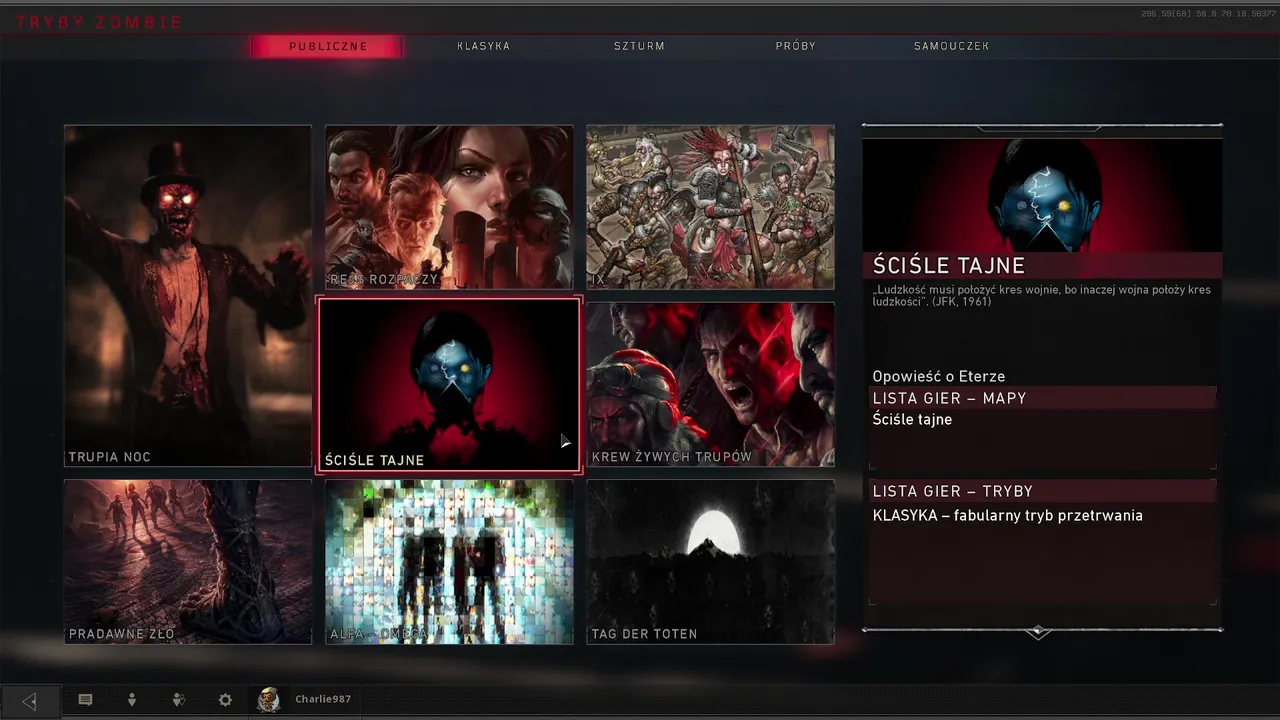Select the Próby tab
1280x720 pixels.
pos(796,46)
